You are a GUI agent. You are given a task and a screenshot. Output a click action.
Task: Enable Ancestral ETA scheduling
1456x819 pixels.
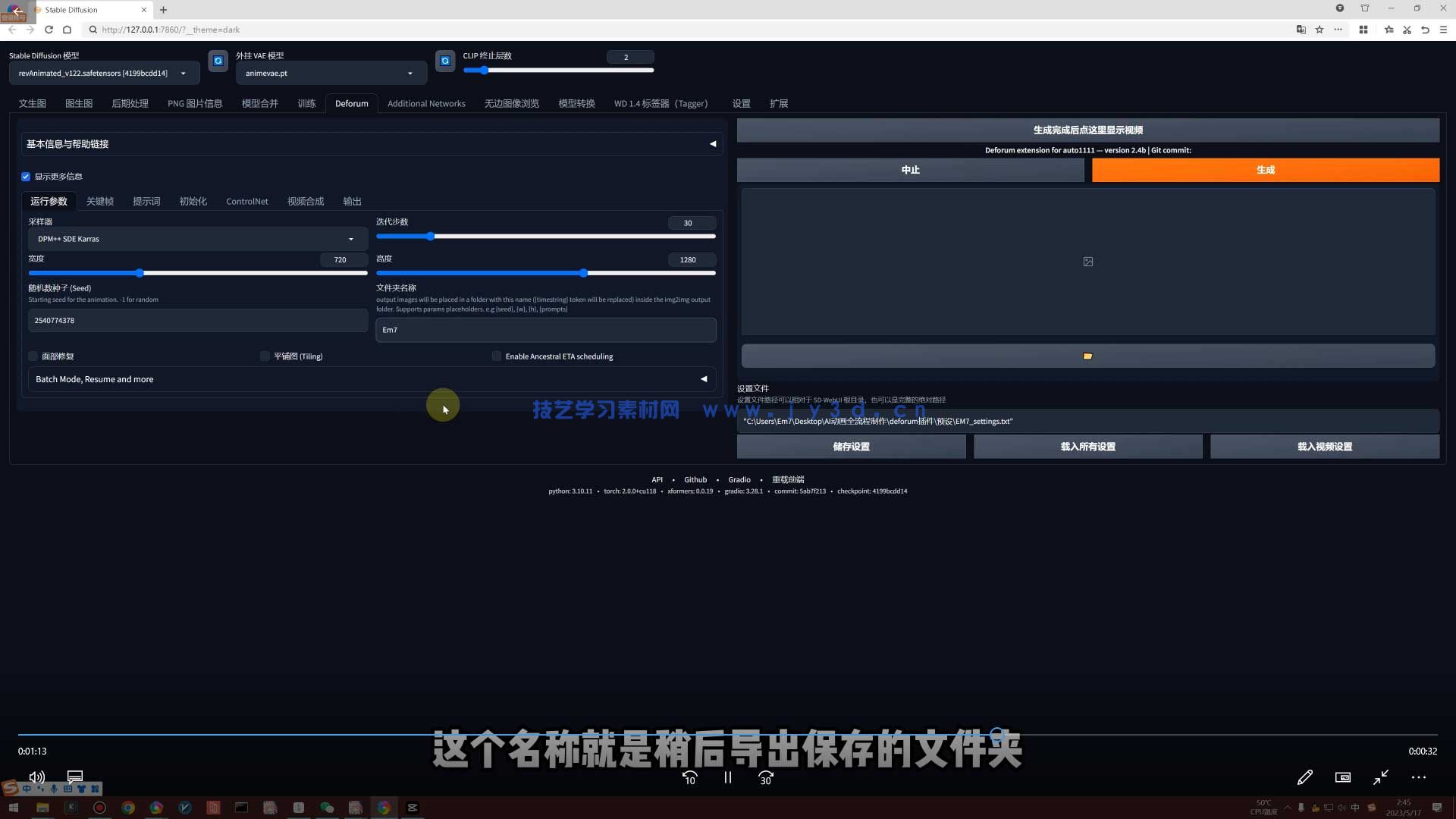[497, 356]
